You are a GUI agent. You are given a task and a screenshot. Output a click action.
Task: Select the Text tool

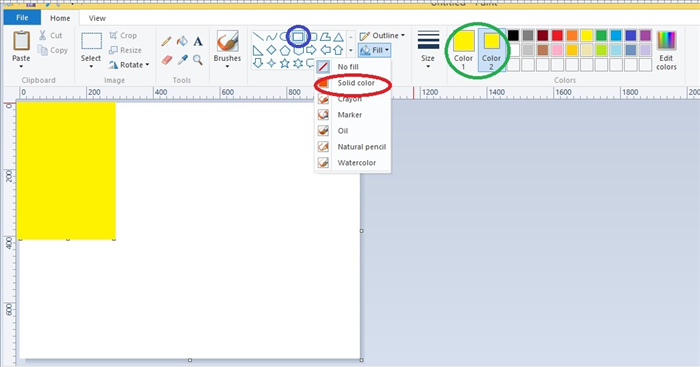point(198,42)
